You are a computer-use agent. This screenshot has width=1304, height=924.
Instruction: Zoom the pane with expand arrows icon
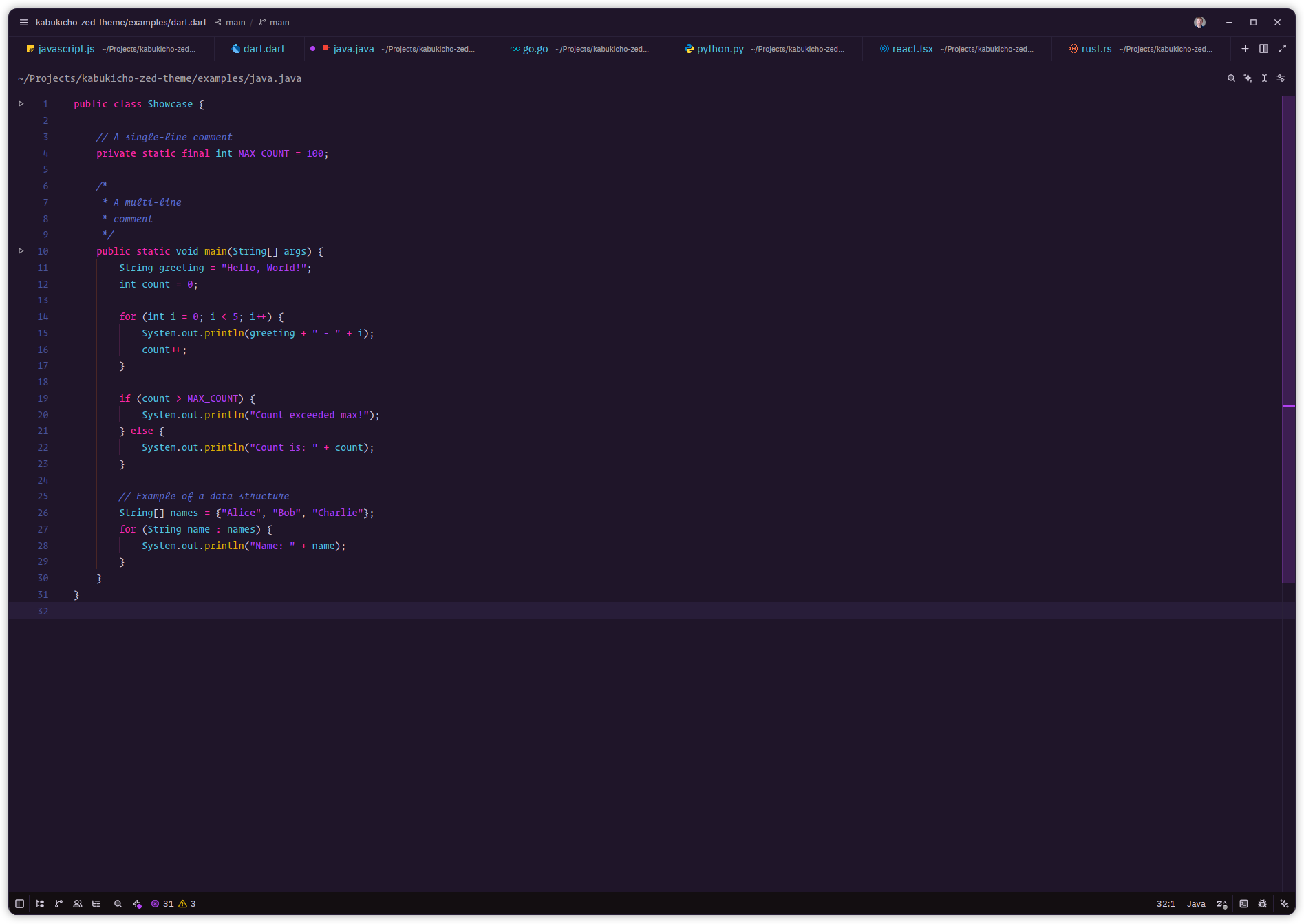pyautogui.click(x=1282, y=49)
